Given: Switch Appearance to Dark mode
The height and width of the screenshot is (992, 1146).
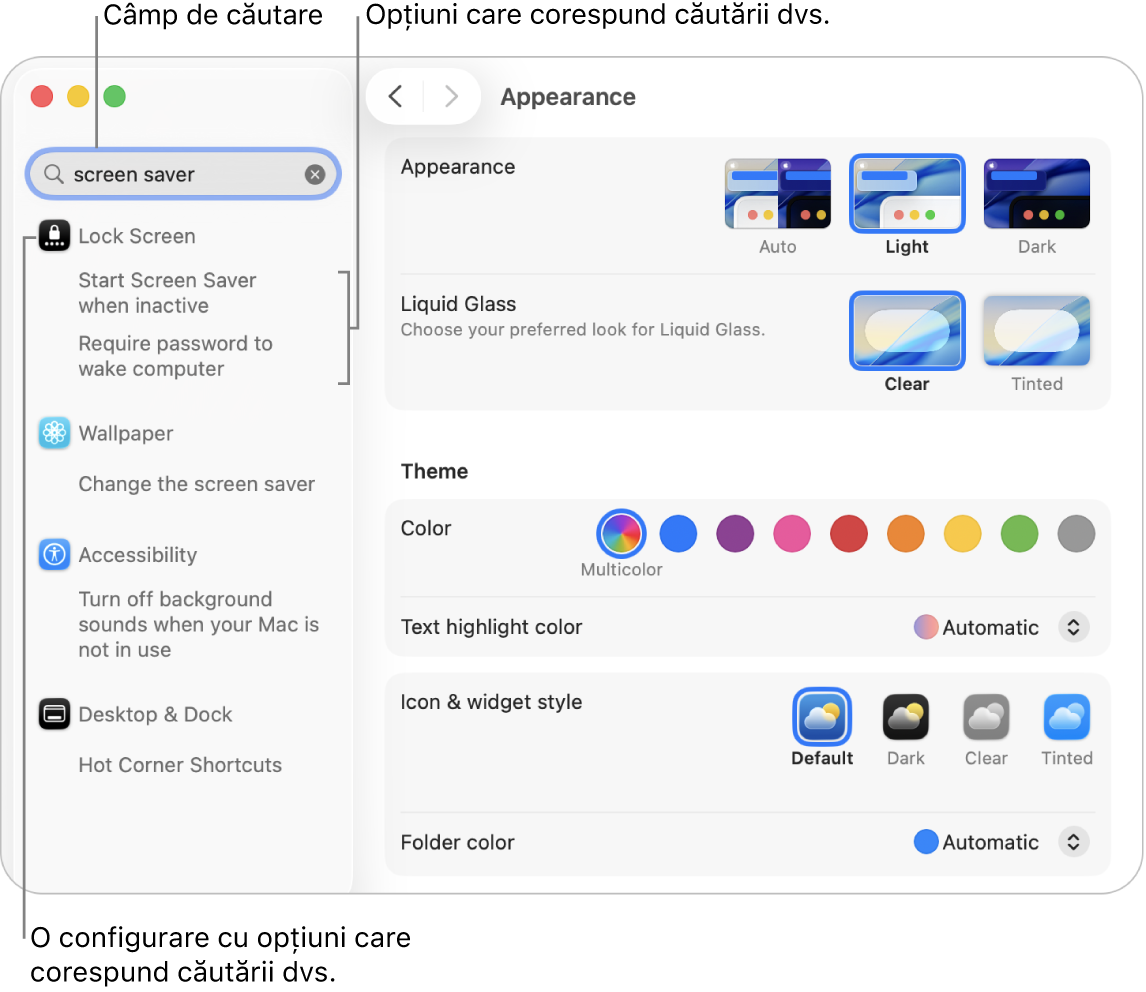Looking at the screenshot, I should coord(1037,193).
